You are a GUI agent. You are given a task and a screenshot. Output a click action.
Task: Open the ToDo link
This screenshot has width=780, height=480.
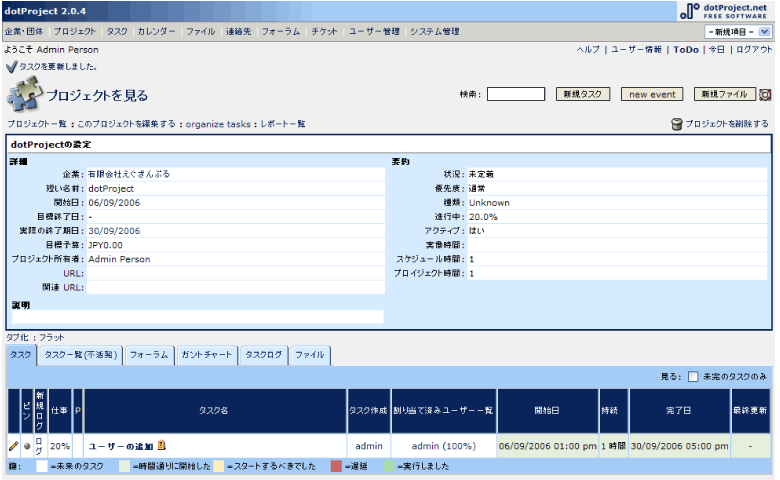click(685, 50)
